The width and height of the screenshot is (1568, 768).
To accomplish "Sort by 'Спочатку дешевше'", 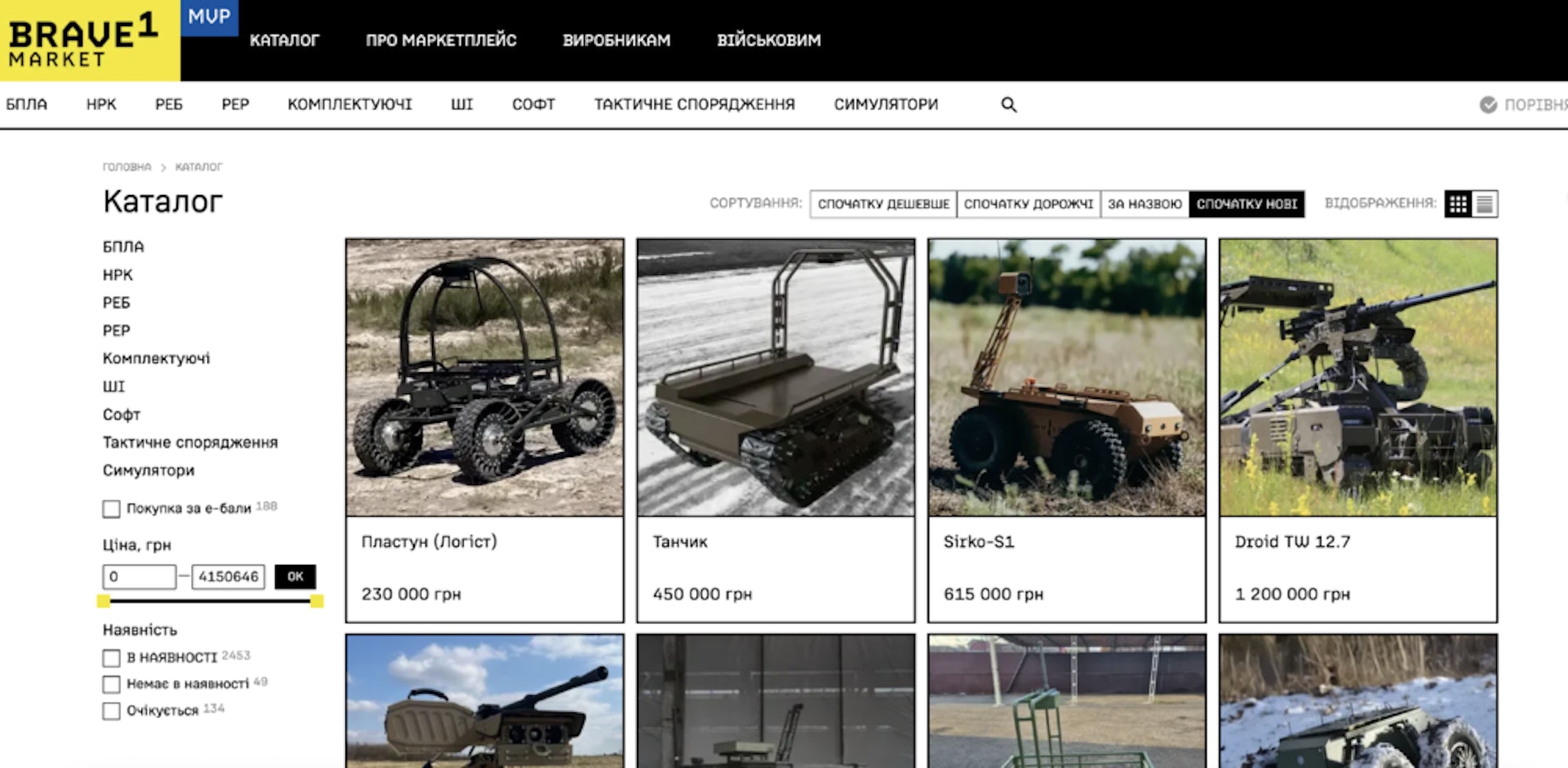I will pyautogui.click(x=883, y=204).
